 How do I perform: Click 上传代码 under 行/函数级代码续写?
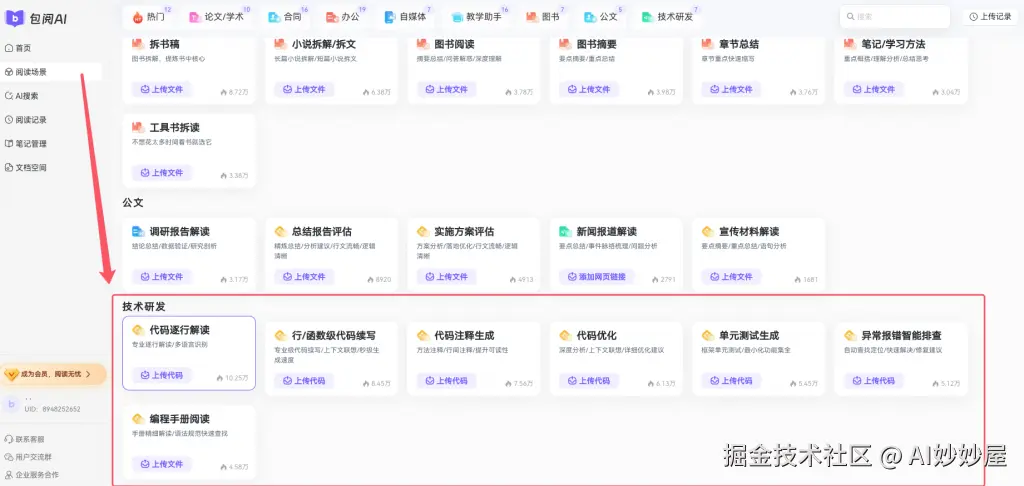[x=304, y=380]
